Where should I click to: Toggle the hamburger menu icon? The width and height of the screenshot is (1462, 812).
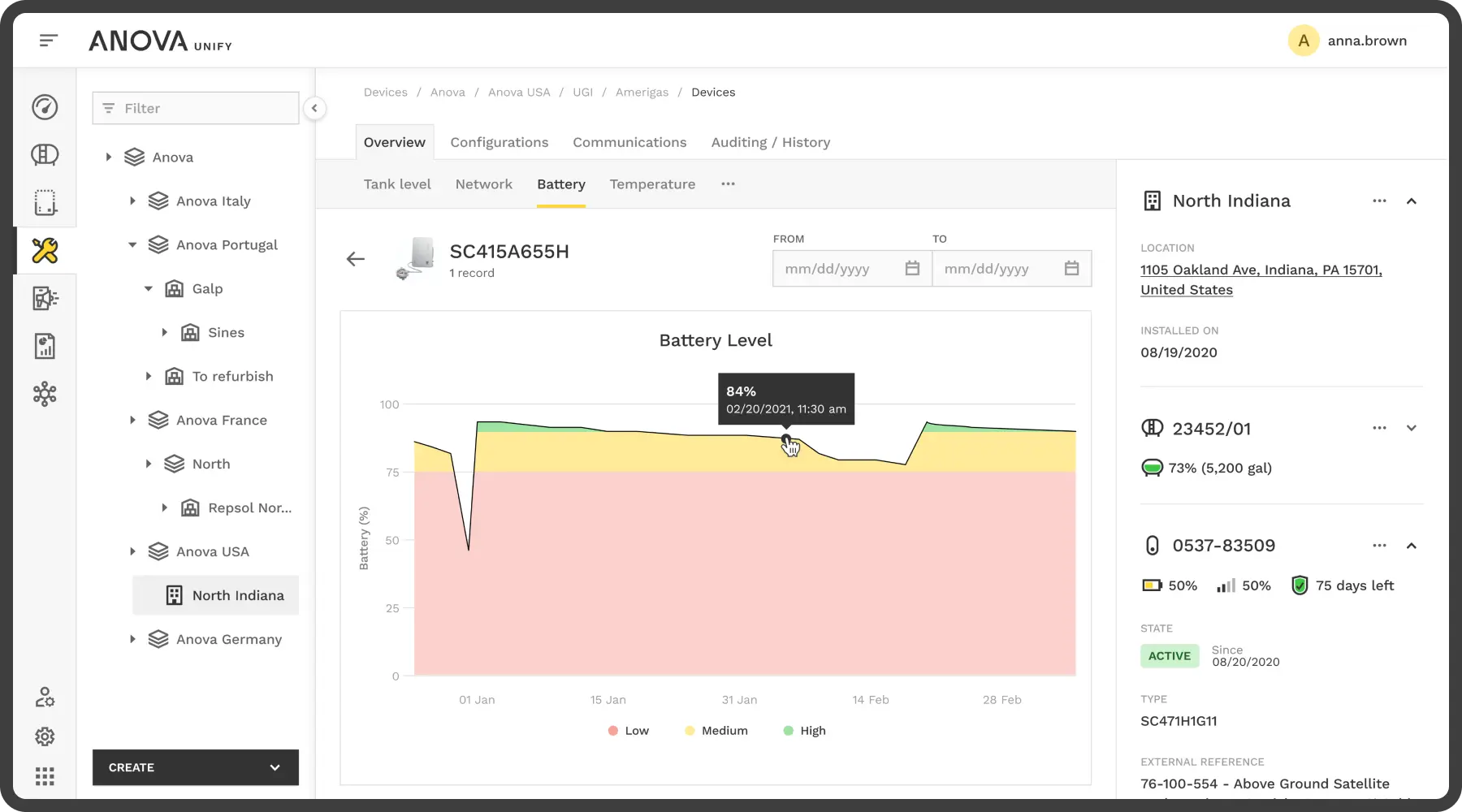click(49, 41)
